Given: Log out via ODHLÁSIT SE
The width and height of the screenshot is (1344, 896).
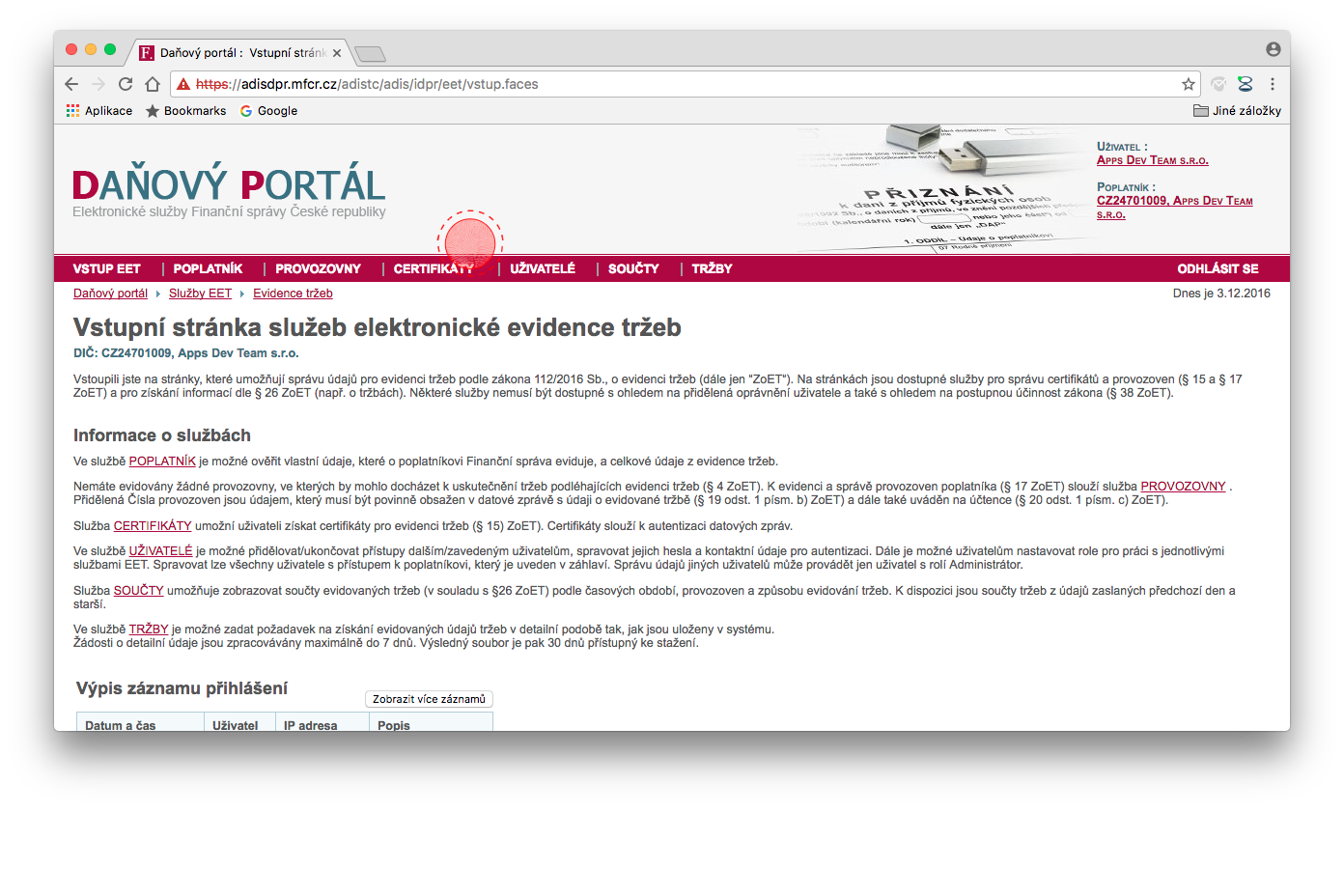Looking at the screenshot, I should (1218, 268).
